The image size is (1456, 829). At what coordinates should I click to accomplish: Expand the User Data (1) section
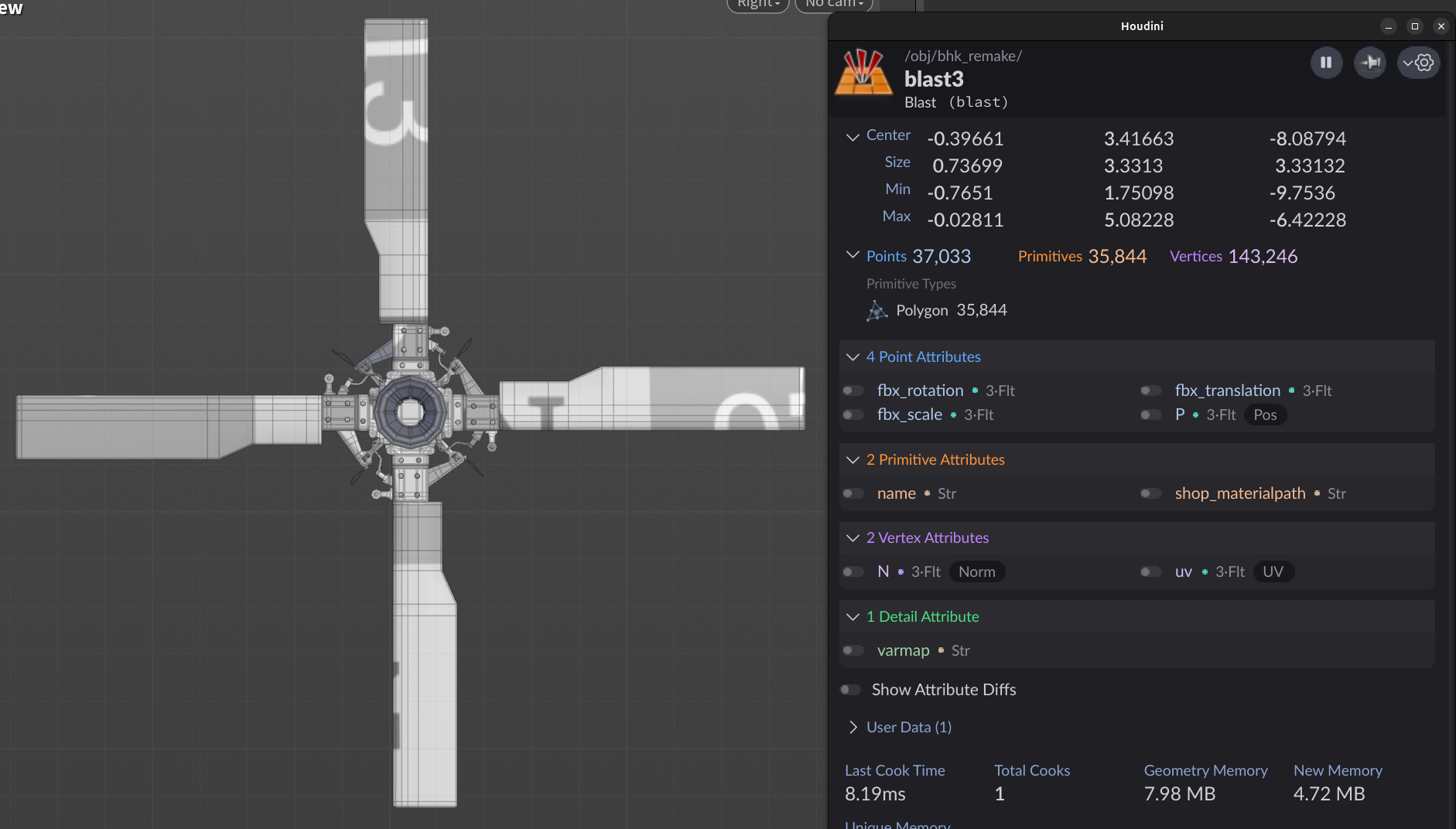tap(853, 728)
